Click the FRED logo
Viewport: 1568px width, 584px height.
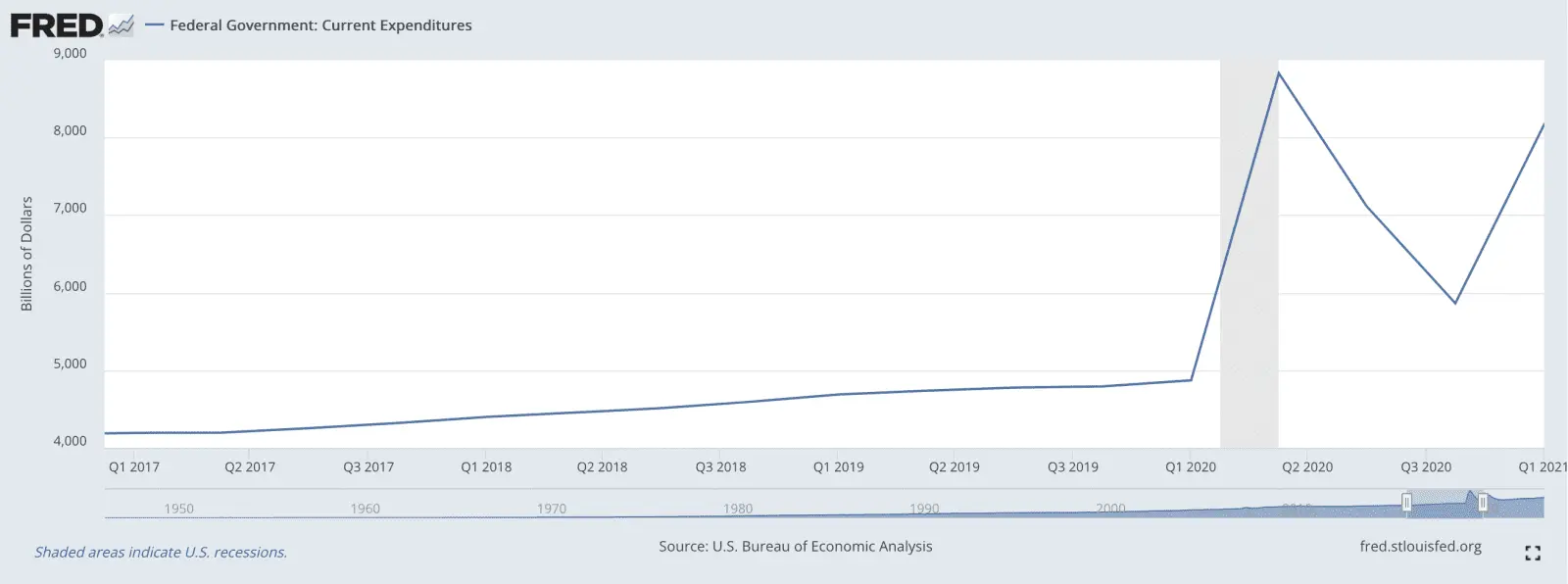[56, 25]
